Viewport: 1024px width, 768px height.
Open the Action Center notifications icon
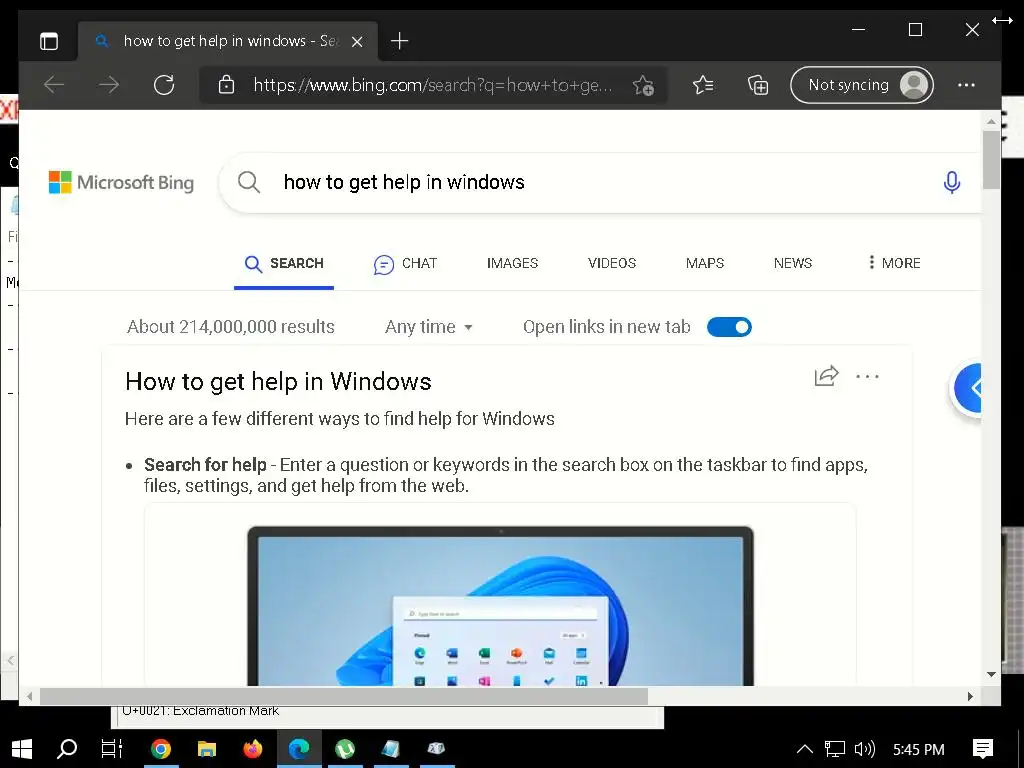(982, 749)
